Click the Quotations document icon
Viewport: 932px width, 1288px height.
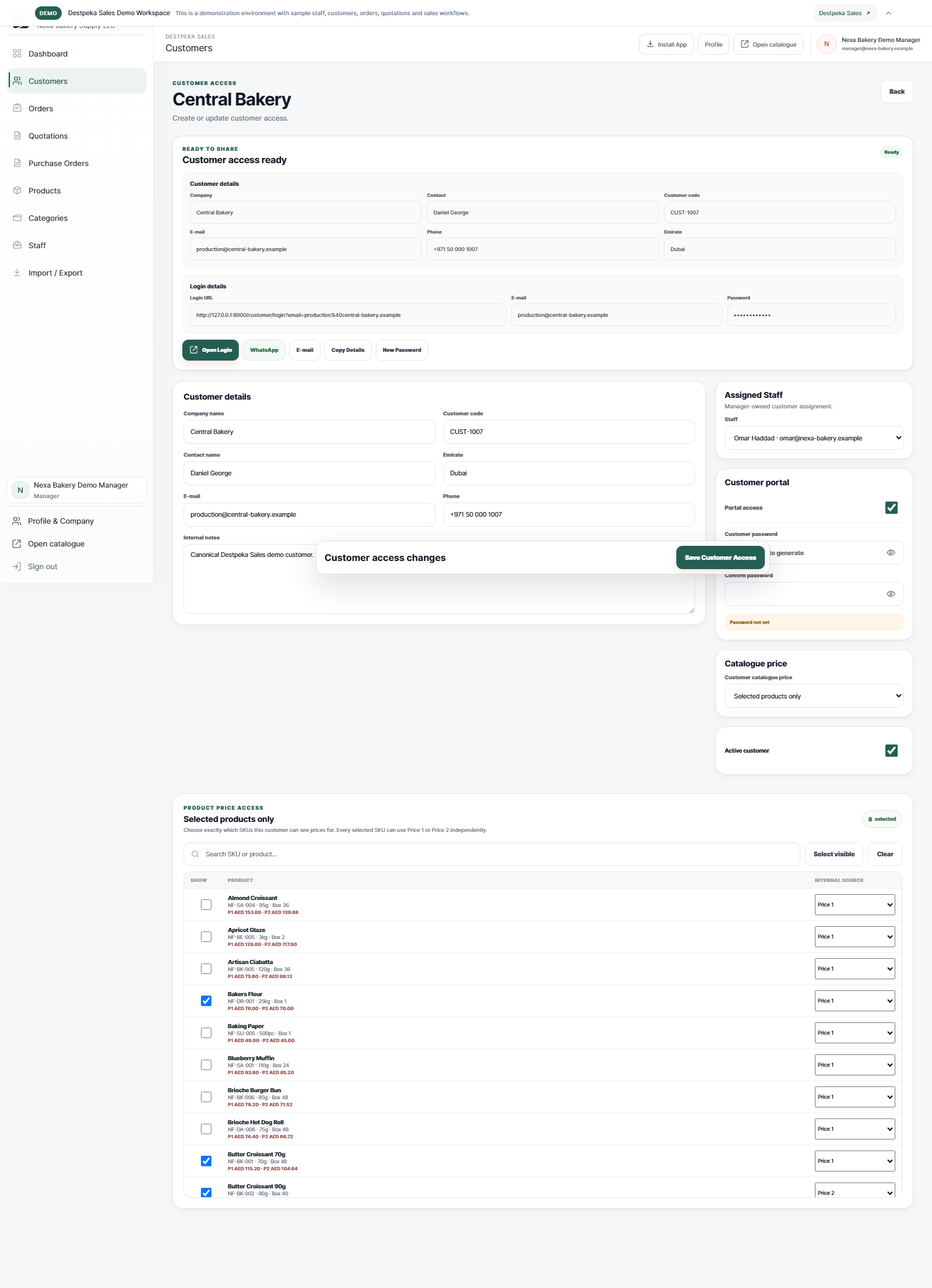coord(17,136)
